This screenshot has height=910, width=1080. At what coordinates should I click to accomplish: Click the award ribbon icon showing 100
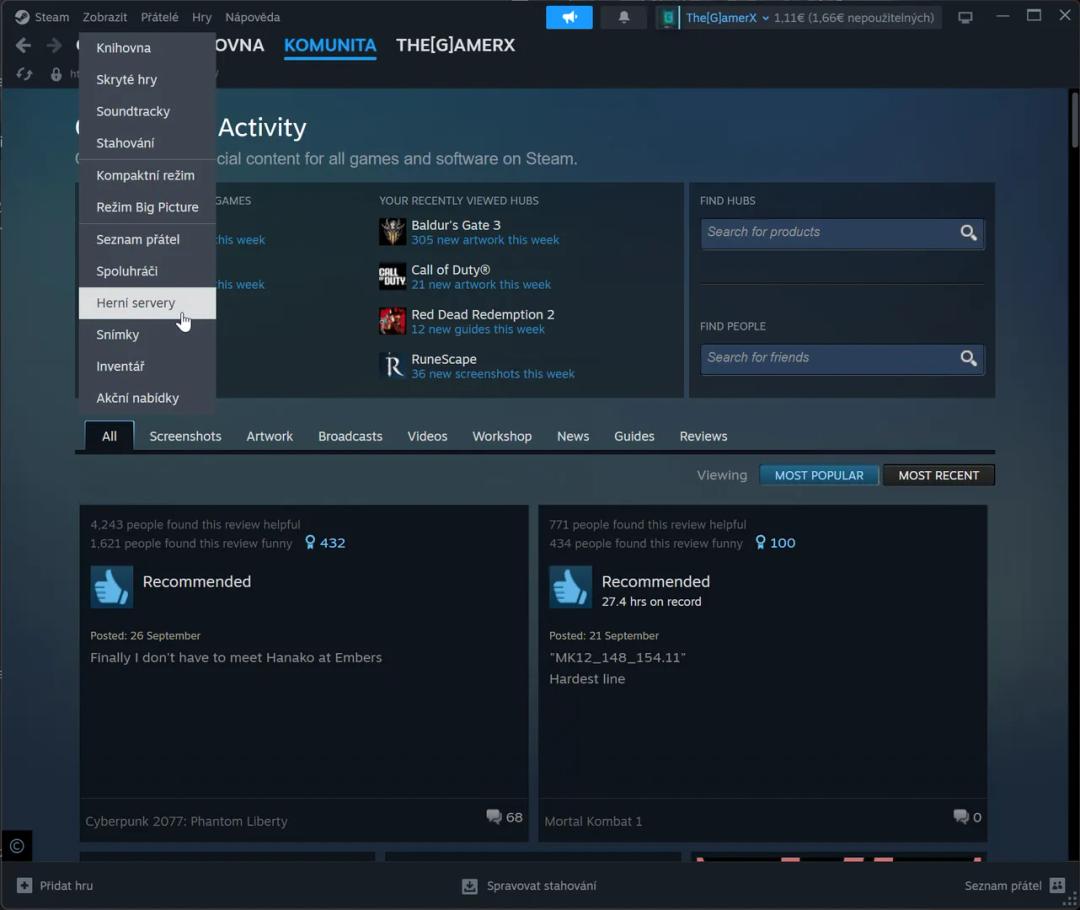pos(760,543)
